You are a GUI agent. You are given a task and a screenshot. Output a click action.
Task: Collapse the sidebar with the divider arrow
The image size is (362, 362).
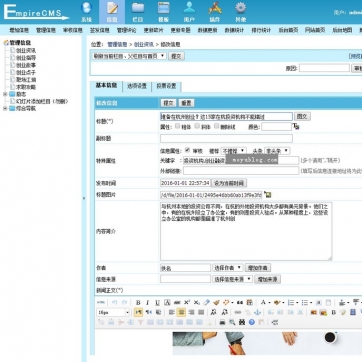pyautogui.click(x=84, y=198)
